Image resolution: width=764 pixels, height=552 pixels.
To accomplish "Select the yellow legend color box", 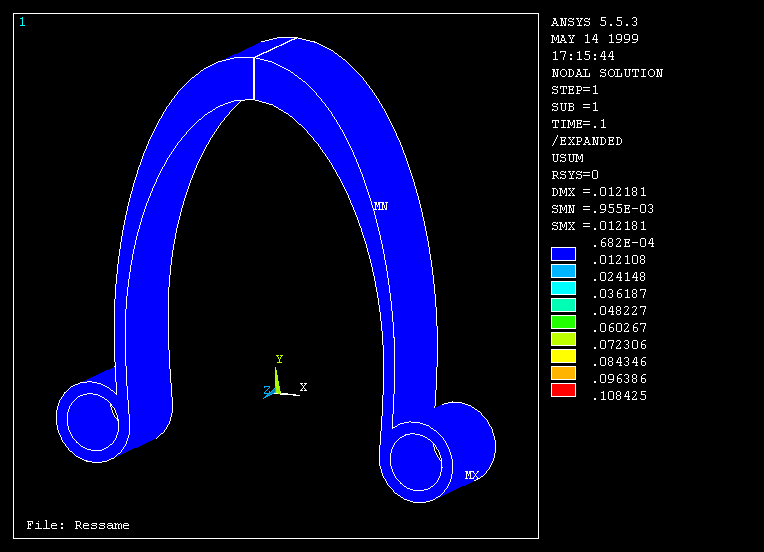I will click(563, 355).
